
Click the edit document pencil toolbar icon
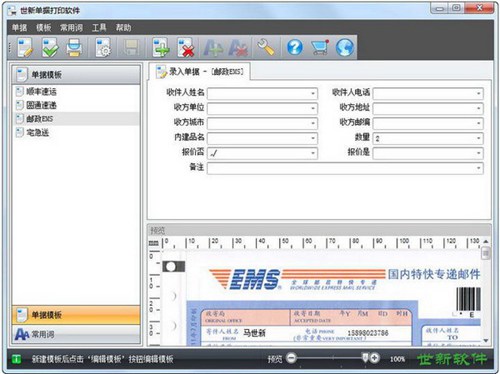click(x=25, y=47)
